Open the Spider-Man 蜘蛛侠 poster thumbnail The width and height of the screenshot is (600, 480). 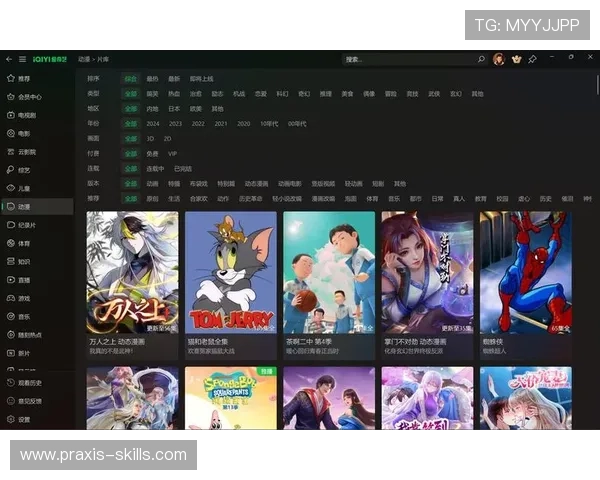526,272
